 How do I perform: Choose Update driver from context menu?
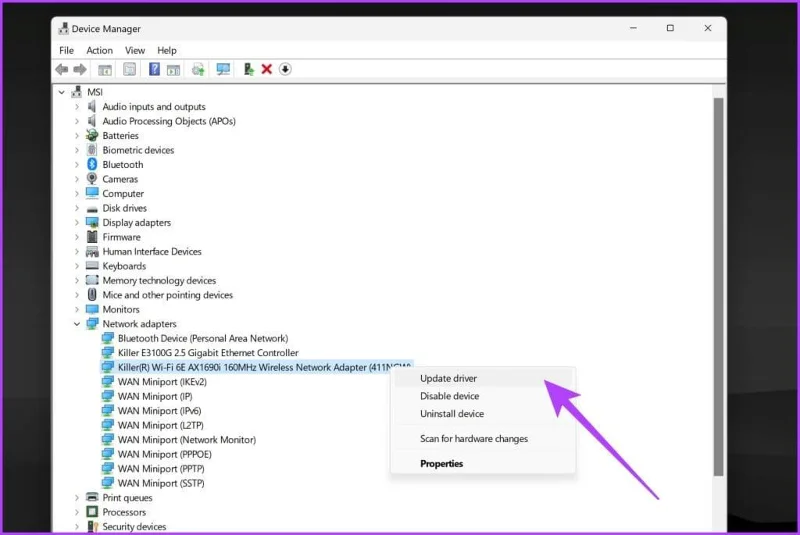pyautogui.click(x=483, y=378)
